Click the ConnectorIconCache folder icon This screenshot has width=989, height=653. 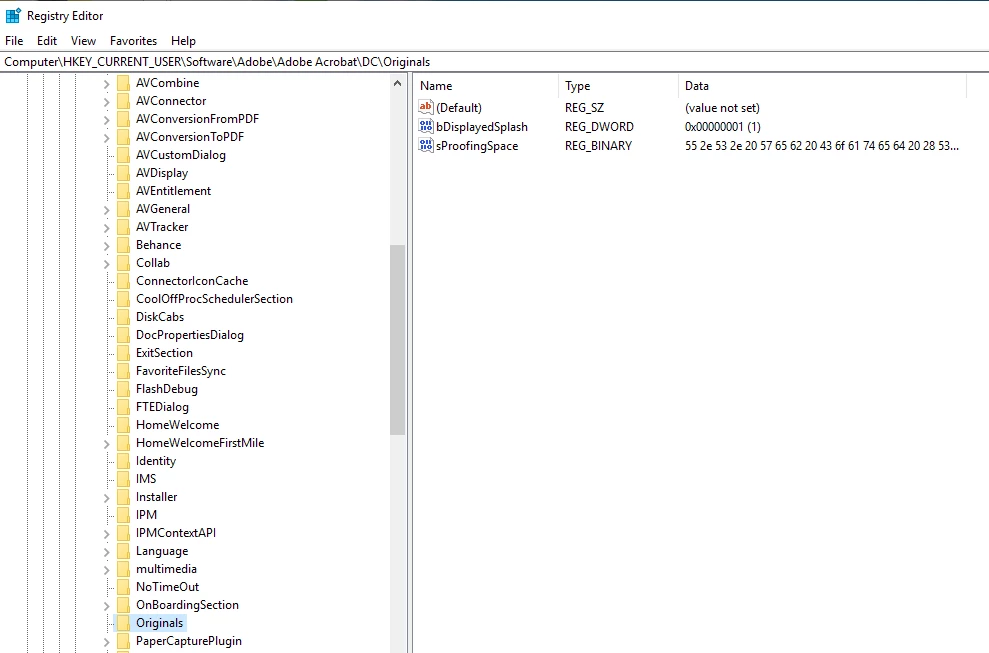pos(124,281)
